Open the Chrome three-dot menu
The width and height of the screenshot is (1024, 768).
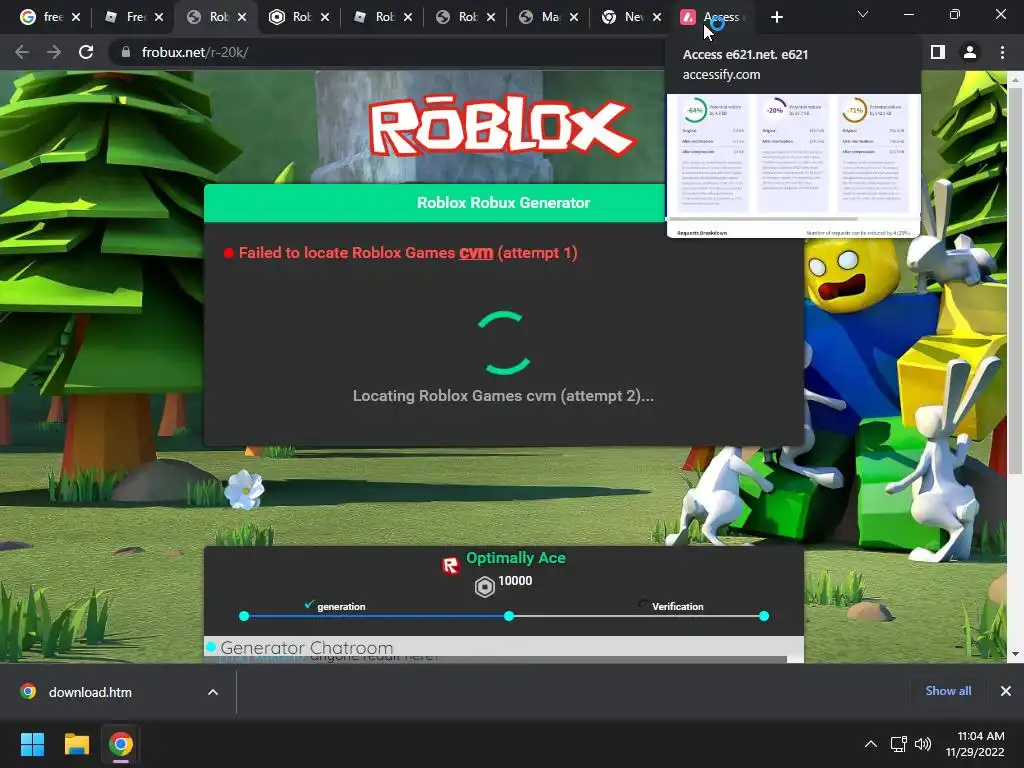(x=1002, y=52)
